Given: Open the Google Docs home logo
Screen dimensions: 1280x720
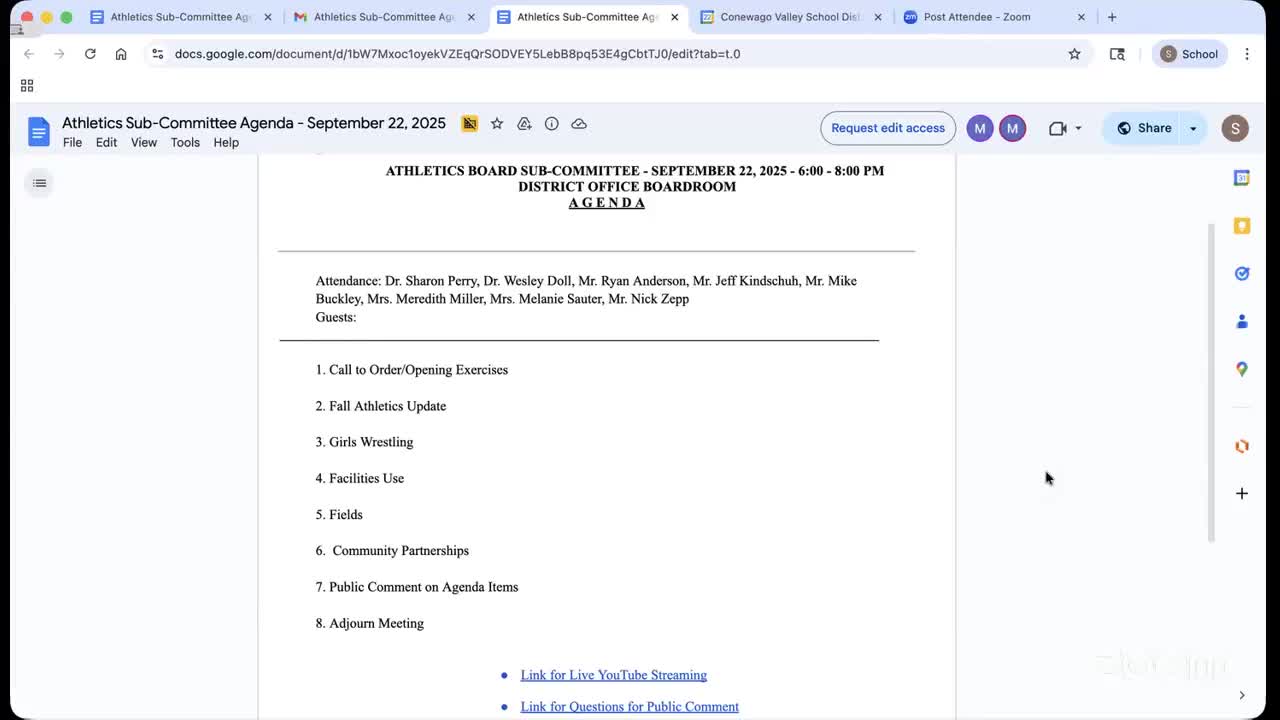Looking at the screenshot, I should (39, 131).
